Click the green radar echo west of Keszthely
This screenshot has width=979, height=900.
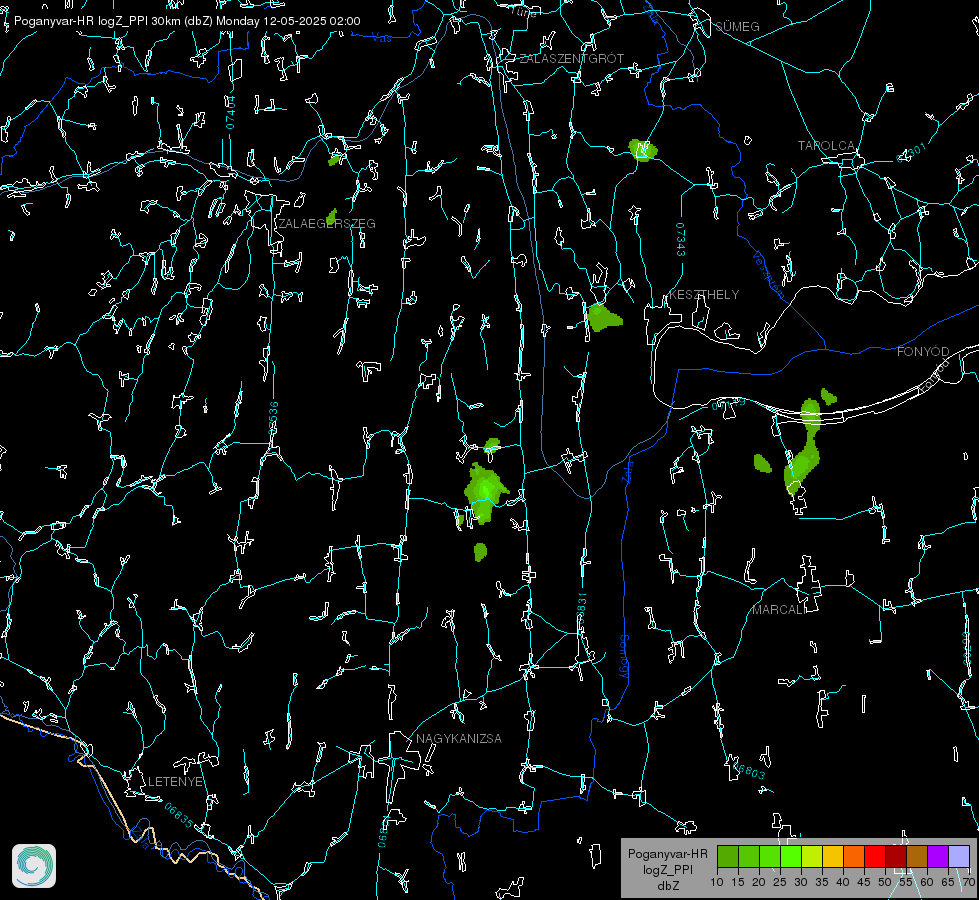(x=604, y=317)
